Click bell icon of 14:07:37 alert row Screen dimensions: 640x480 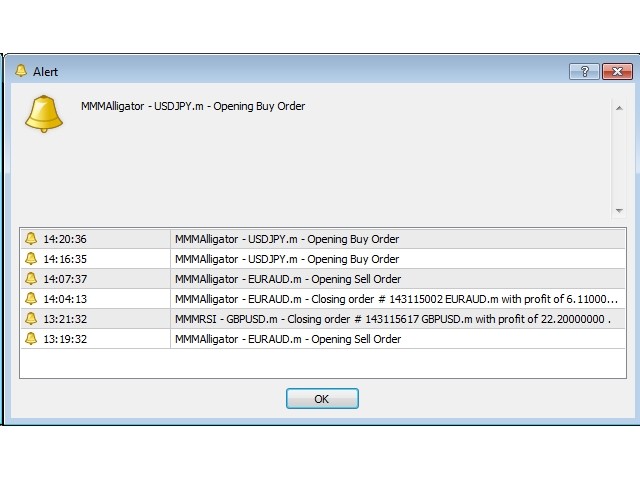tap(31, 278)
